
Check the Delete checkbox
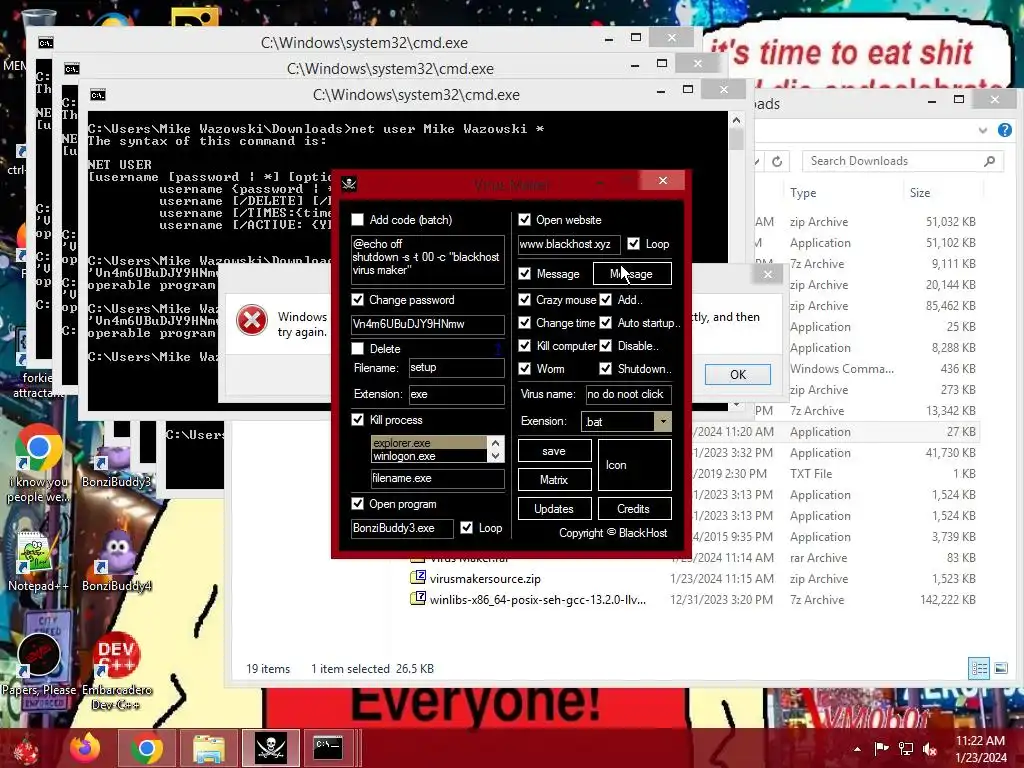click(357, 349)
